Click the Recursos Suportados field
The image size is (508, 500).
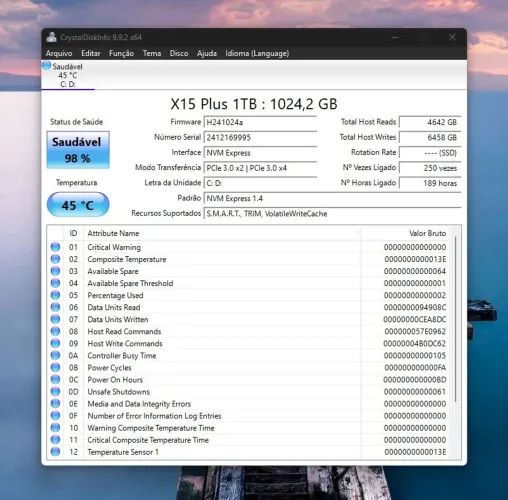coord(332,214)
